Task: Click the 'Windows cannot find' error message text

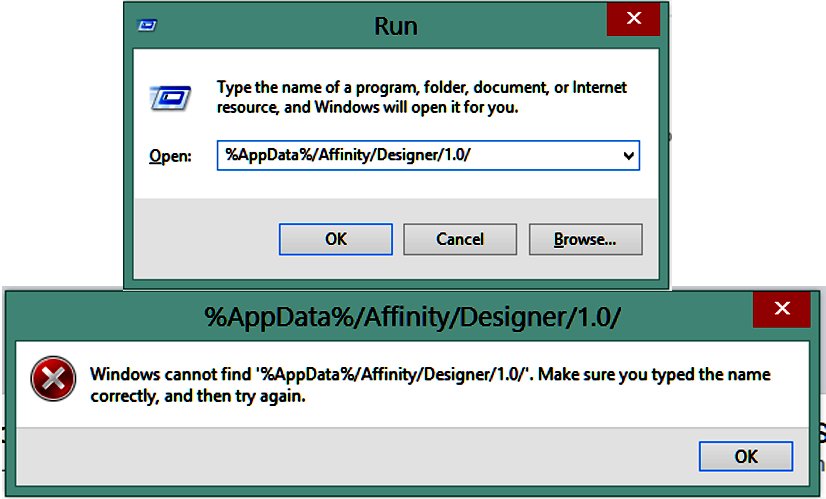Action: point(430,385)
